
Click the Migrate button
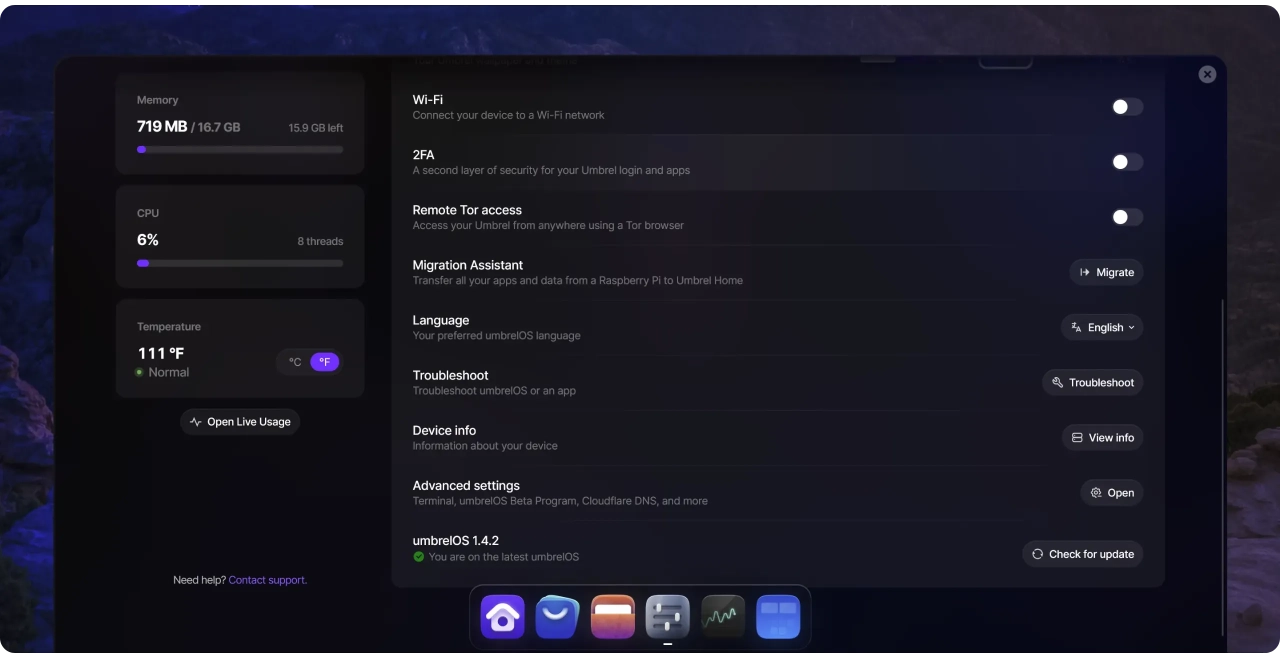click(x=1106, y=272)
